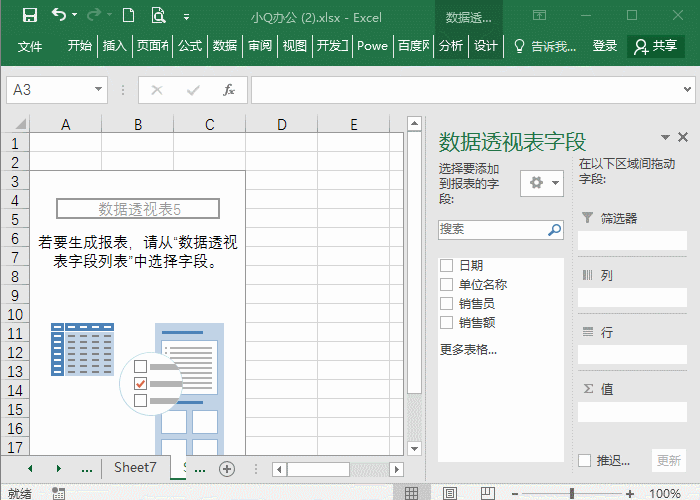Open the Customize Quick Access Toolbar arrow

tap(187, 17)
